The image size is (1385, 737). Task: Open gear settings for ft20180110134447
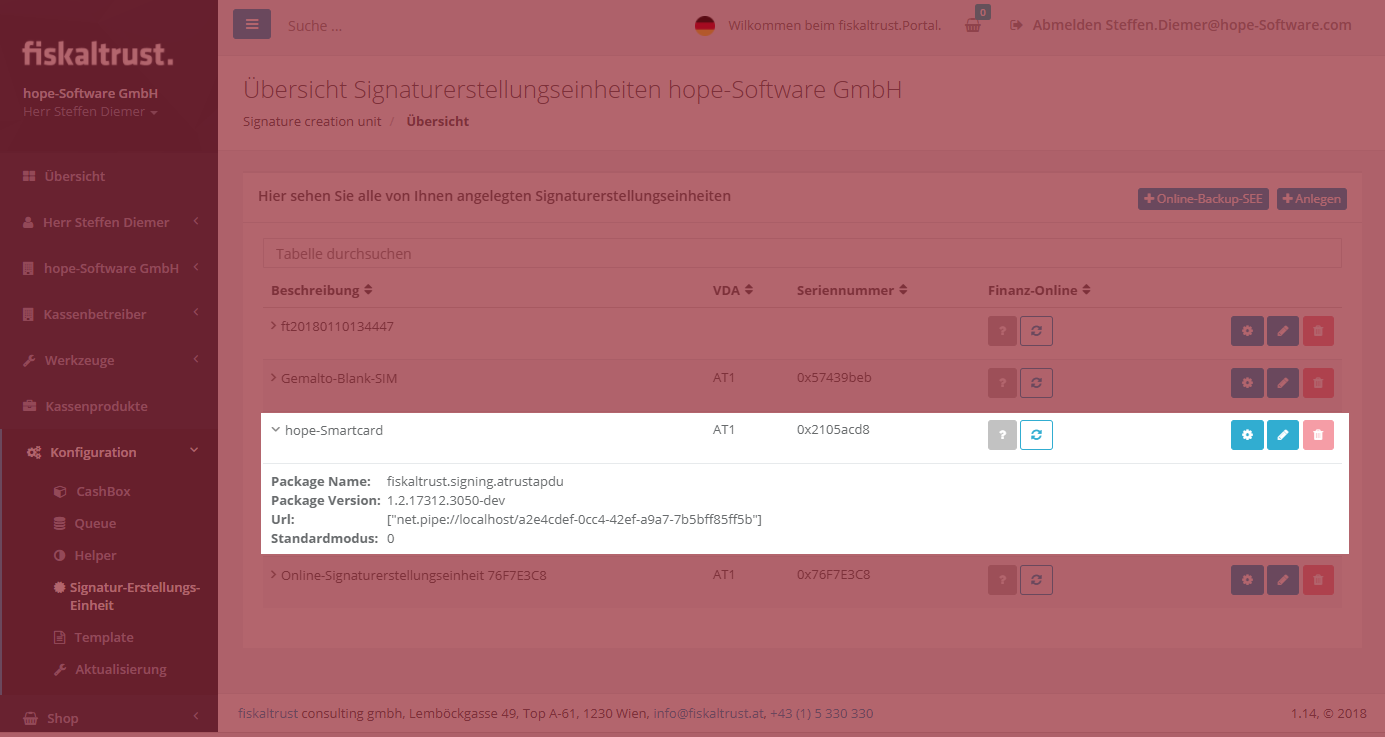[1247, 331]
